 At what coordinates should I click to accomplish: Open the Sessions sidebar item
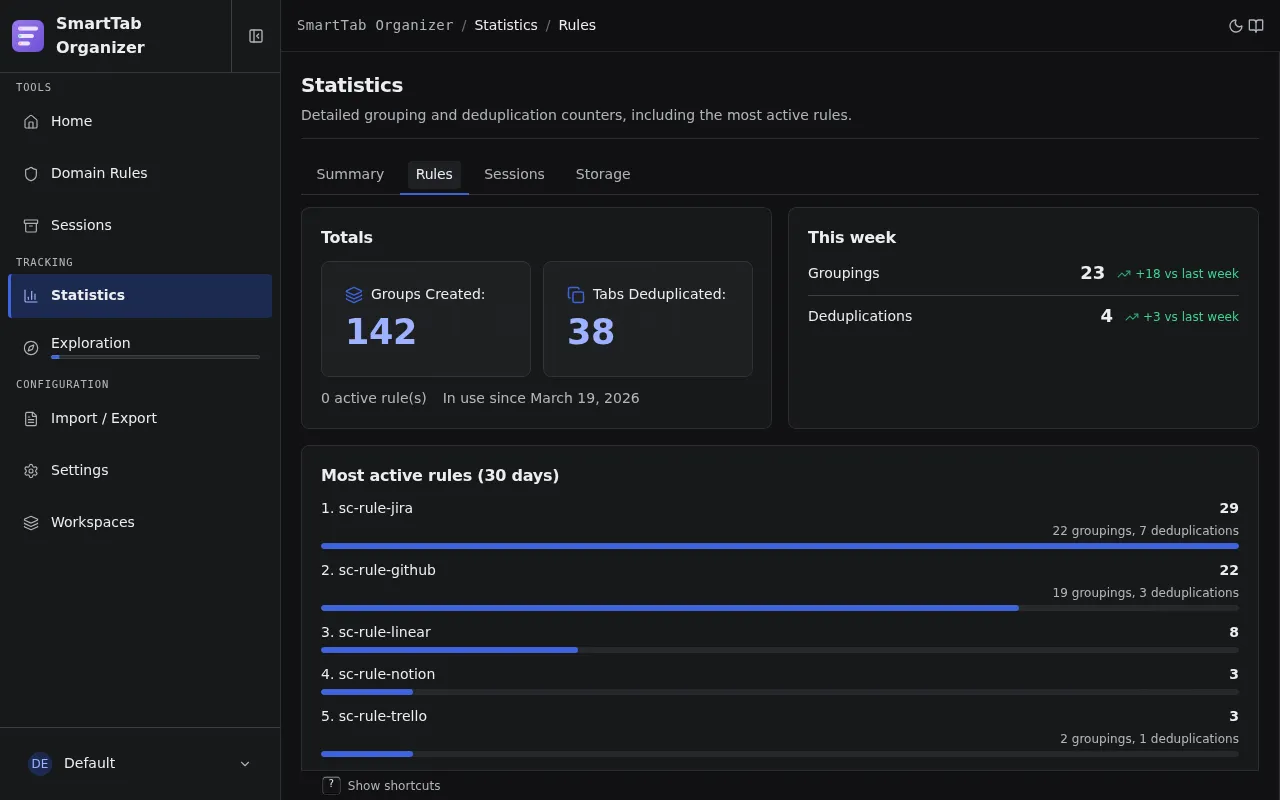click(x=140, y=225)
